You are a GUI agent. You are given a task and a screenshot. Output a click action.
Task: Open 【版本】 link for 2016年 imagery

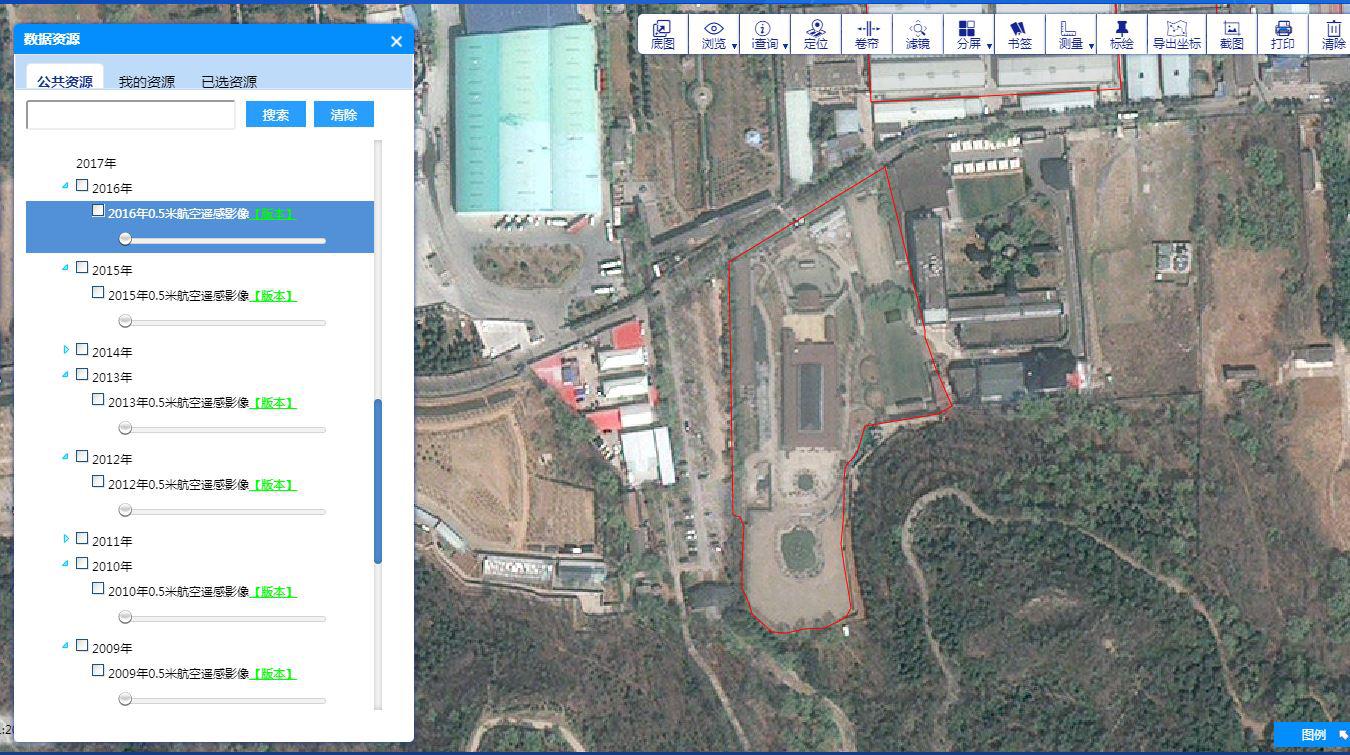pos(273,214)
